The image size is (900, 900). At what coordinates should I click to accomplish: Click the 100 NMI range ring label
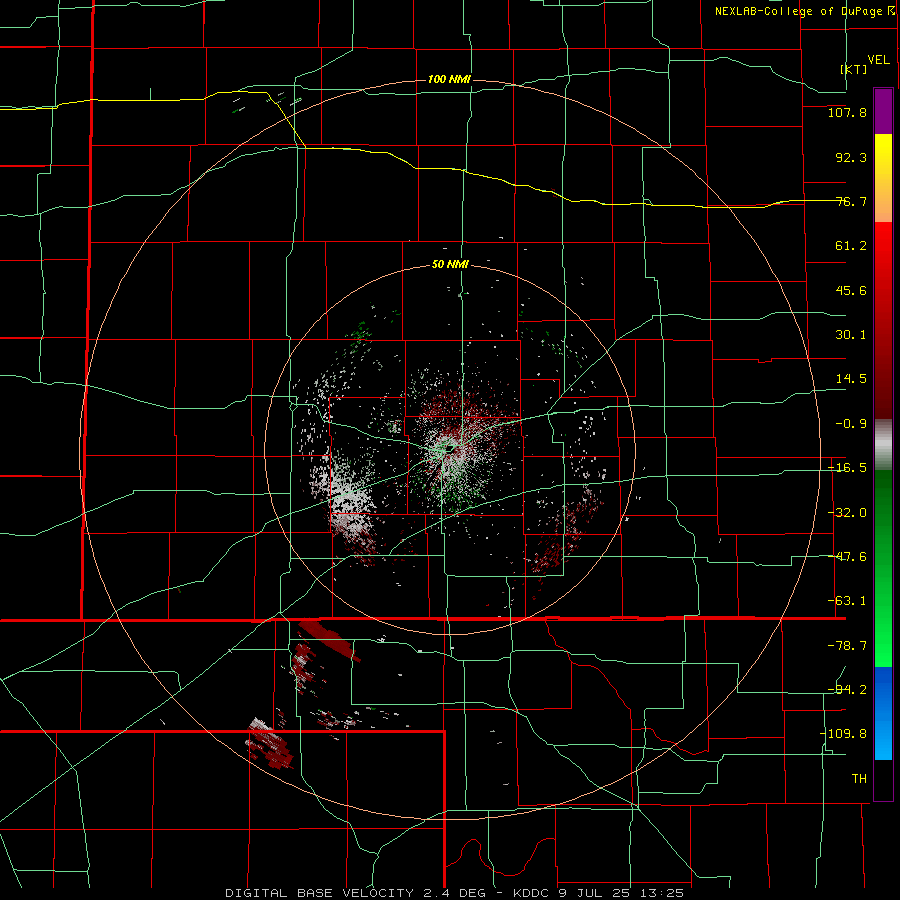point(449,79)
